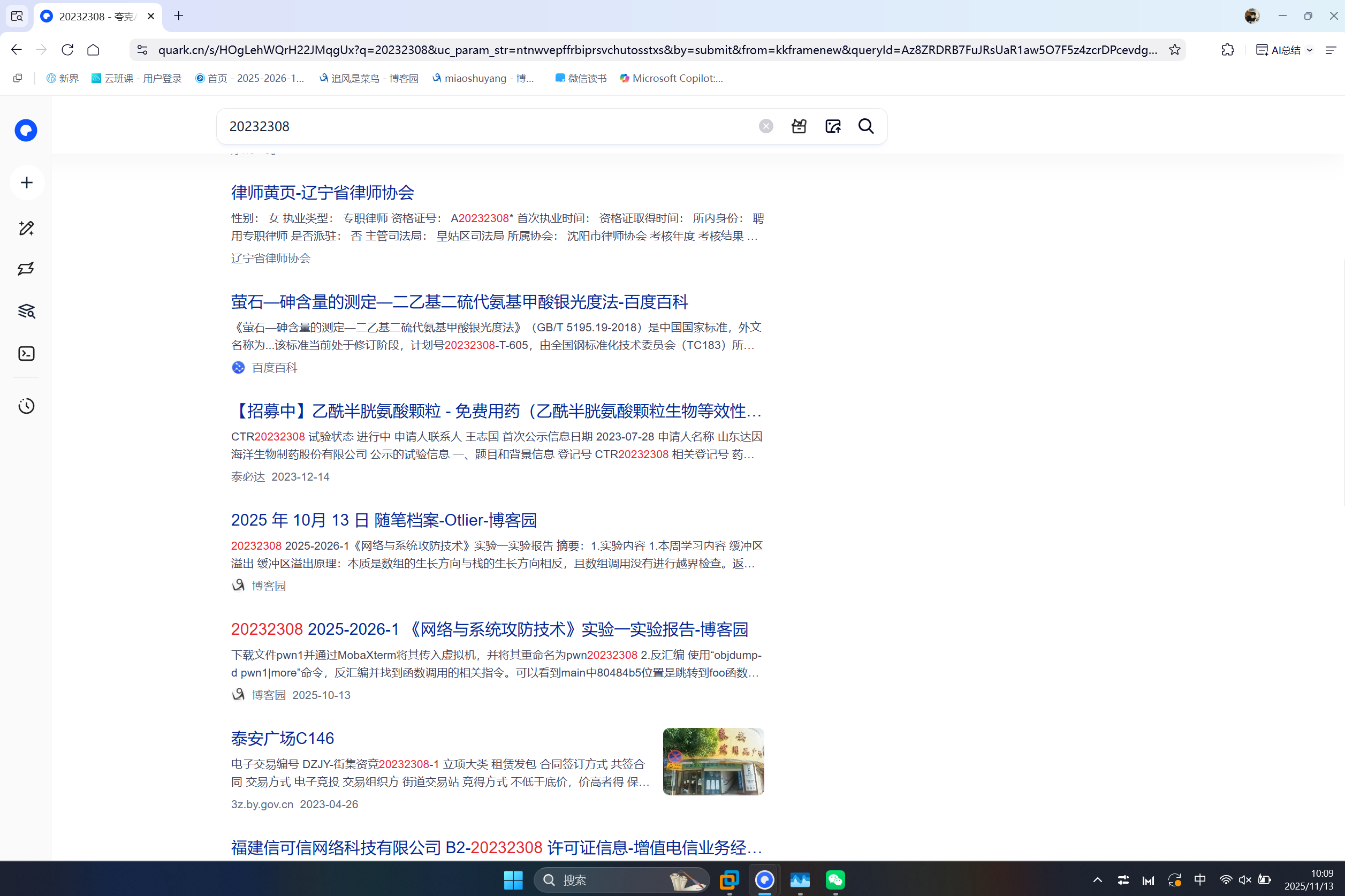
Task: Open the scholar search tool in the sidebar
Action: (26, 312)
